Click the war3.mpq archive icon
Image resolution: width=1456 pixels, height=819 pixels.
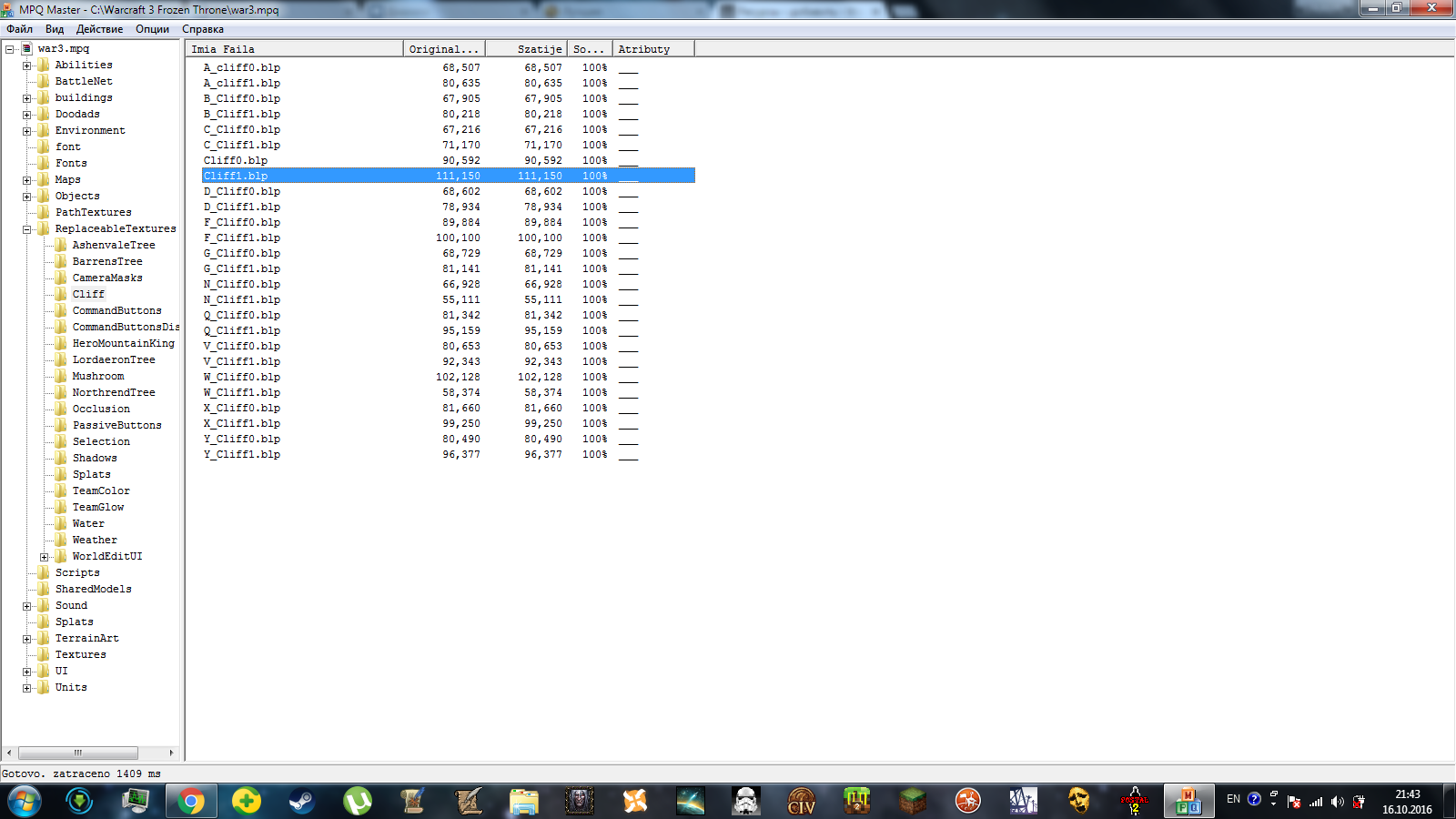pos(27,49)
